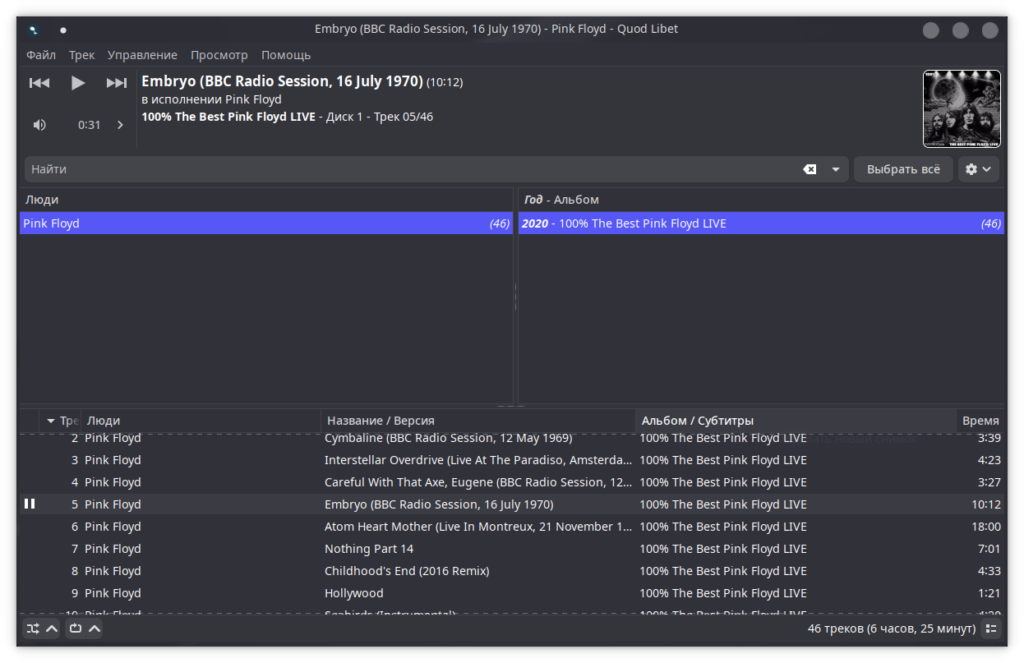This screenshot has width=1024, height=663.
Task: Click the album cover thumbnail
Action: pyautogui.click(x=961, y=108)
